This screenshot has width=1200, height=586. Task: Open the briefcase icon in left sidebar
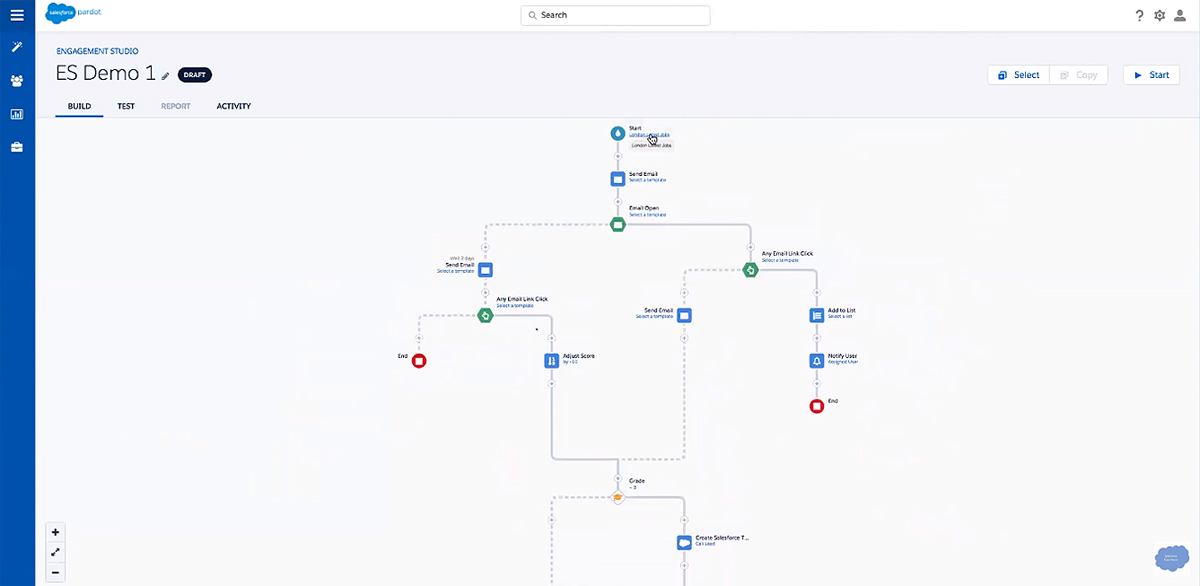coord(17,147)
